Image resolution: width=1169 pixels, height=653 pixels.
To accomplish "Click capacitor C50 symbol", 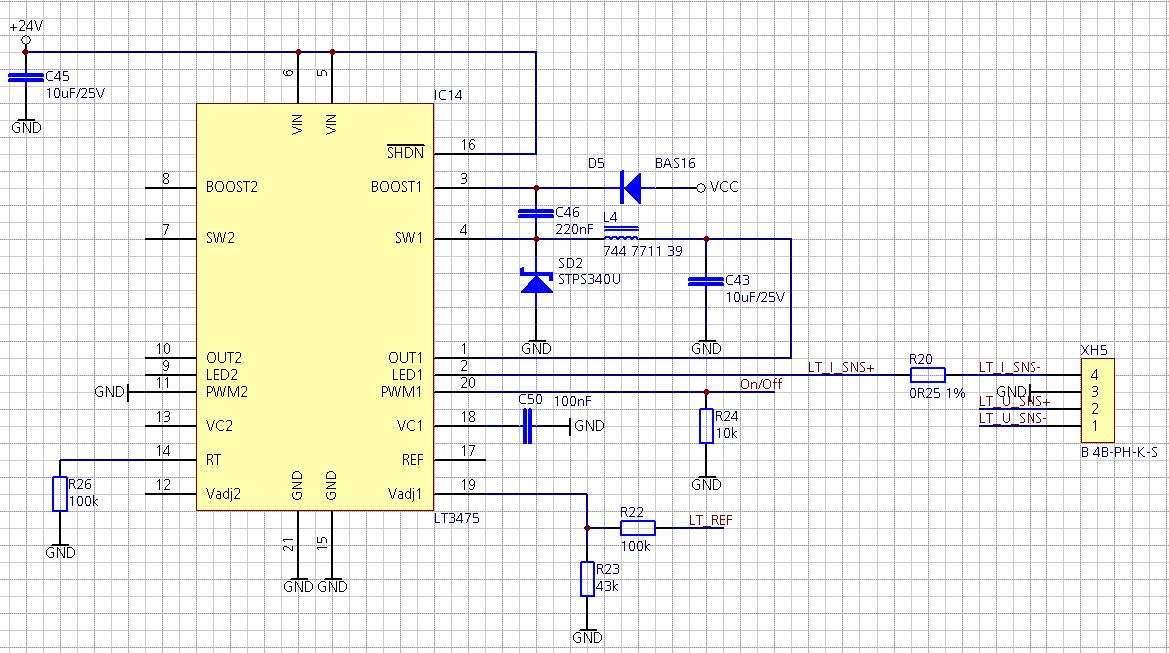I will tap(528, 426).
